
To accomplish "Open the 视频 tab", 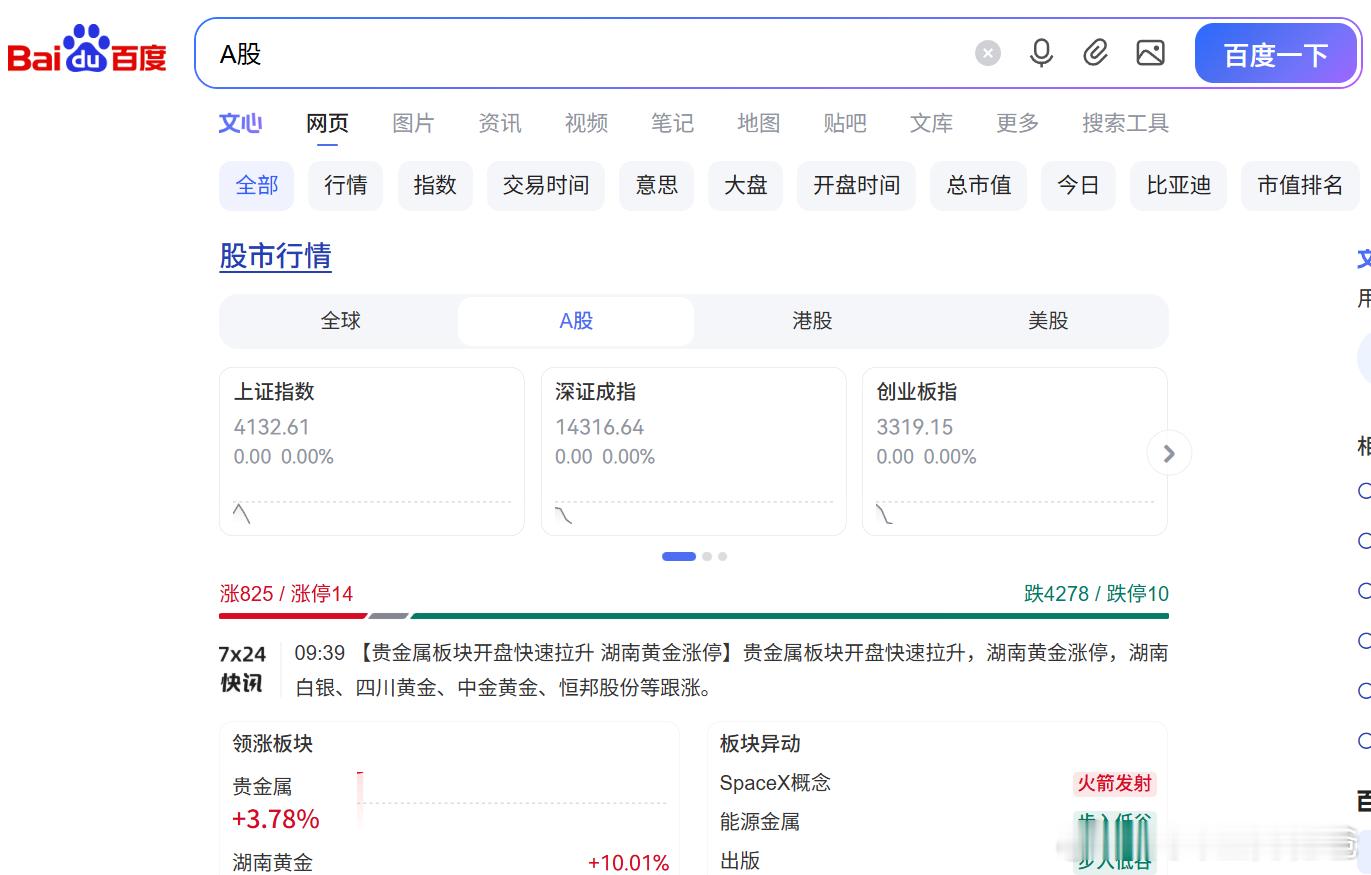I will click(x=586, y=123).
